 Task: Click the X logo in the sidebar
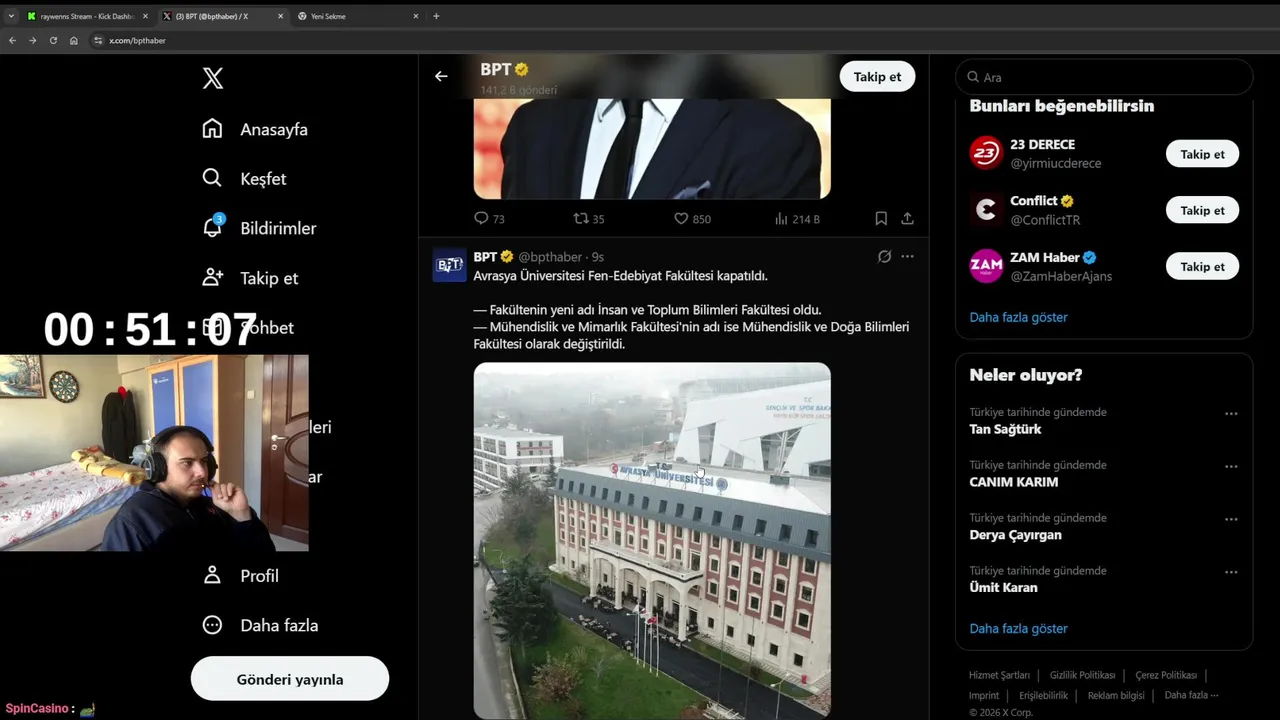(x=213, y=79)
